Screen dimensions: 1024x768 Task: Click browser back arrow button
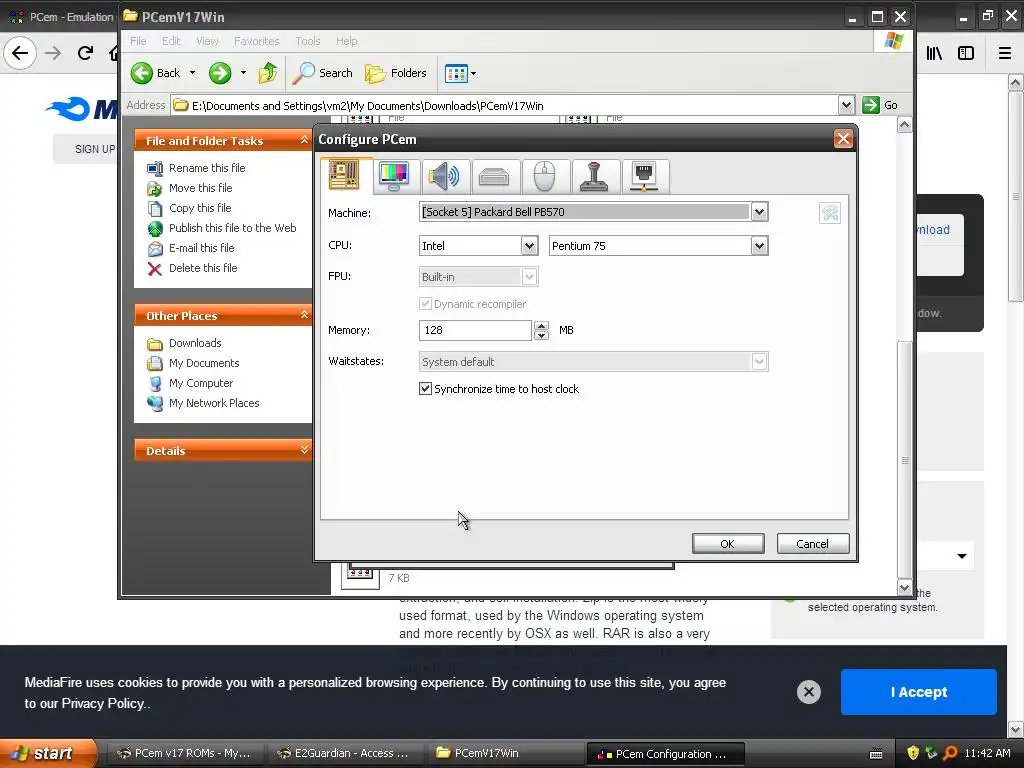point(20,53)
